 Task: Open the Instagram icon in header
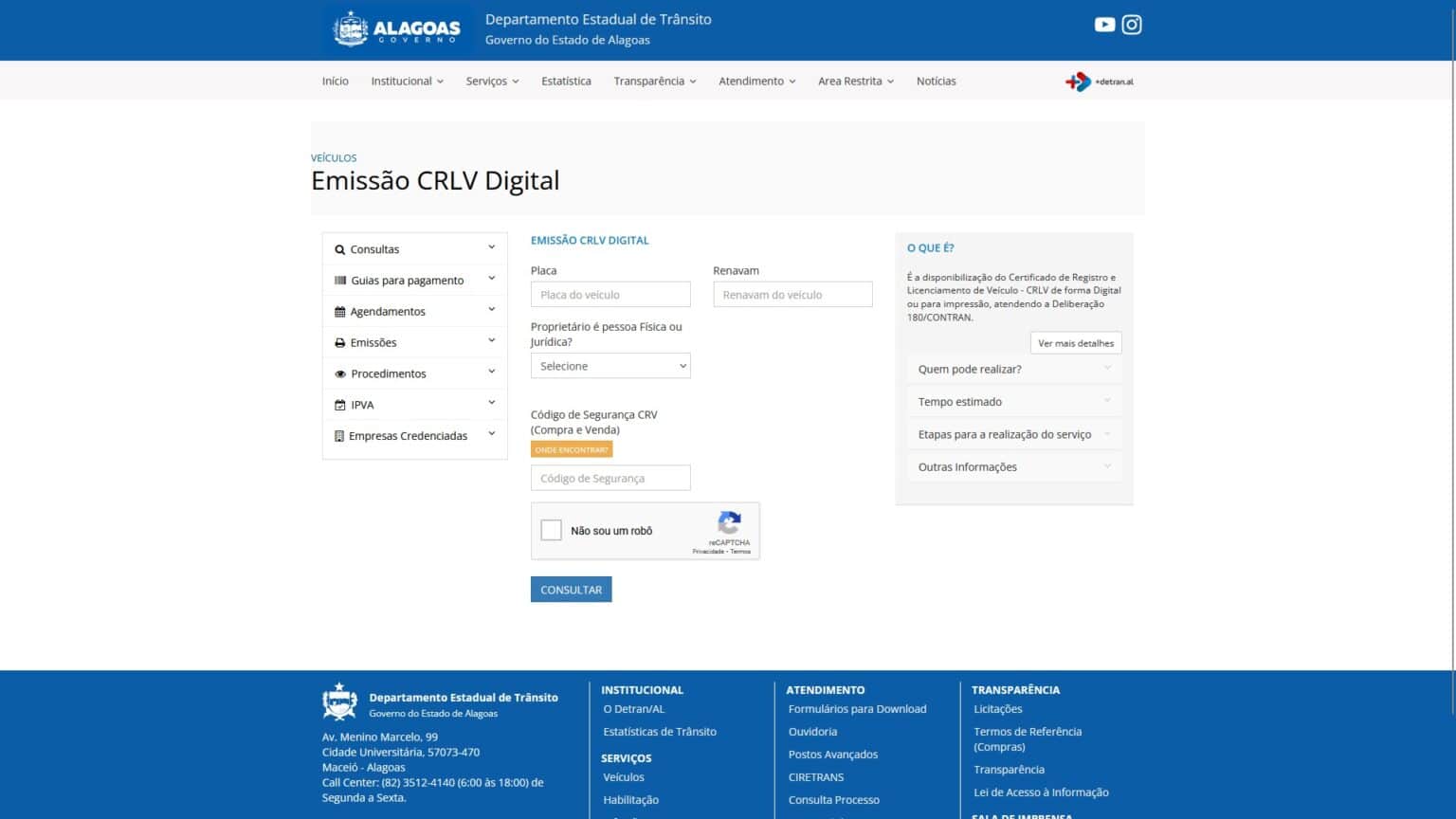coord(1132,24)
